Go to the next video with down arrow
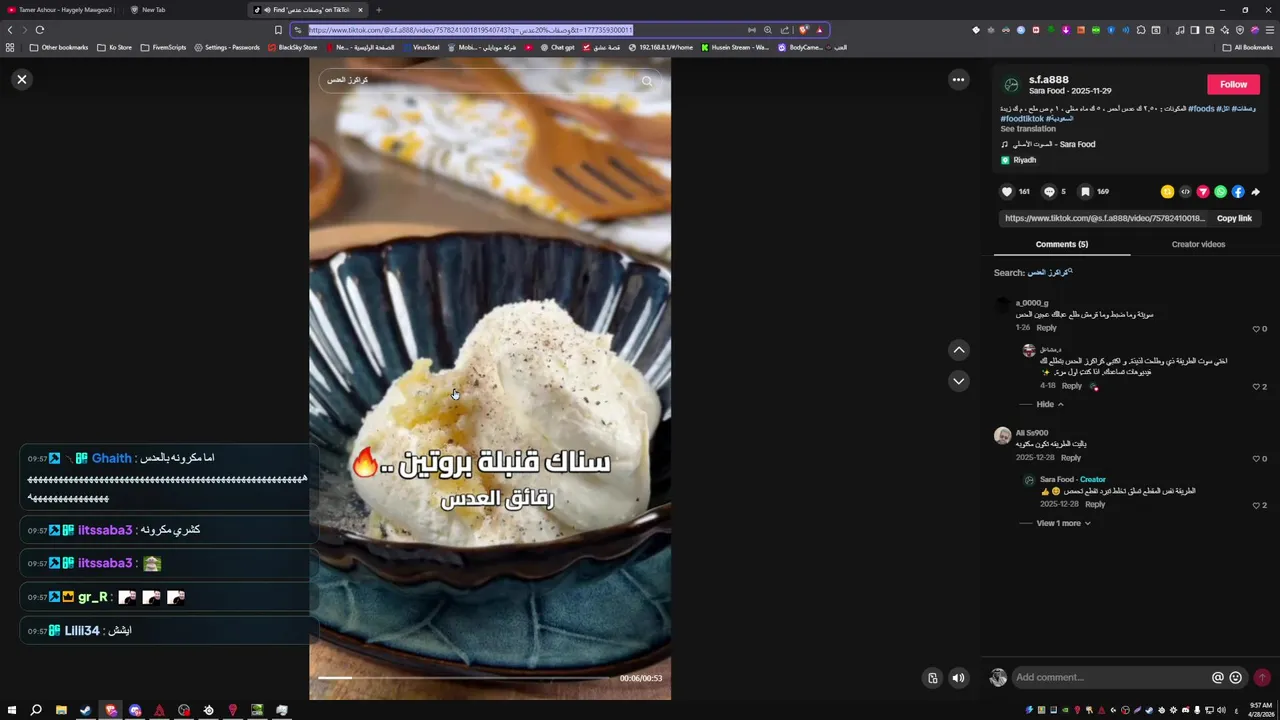Screen dimensions: 1280x720 coord(958,381)
